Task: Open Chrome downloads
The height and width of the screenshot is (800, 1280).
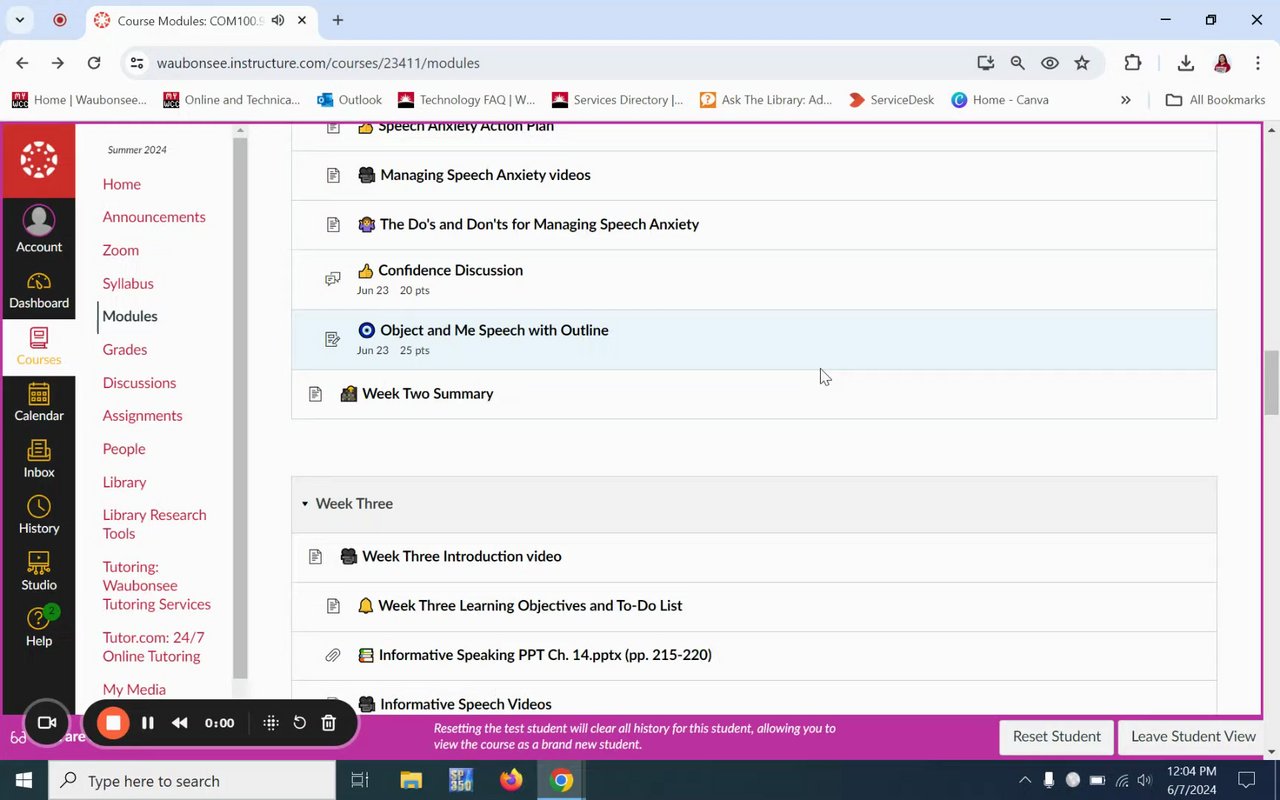Action: (1186, 63)
